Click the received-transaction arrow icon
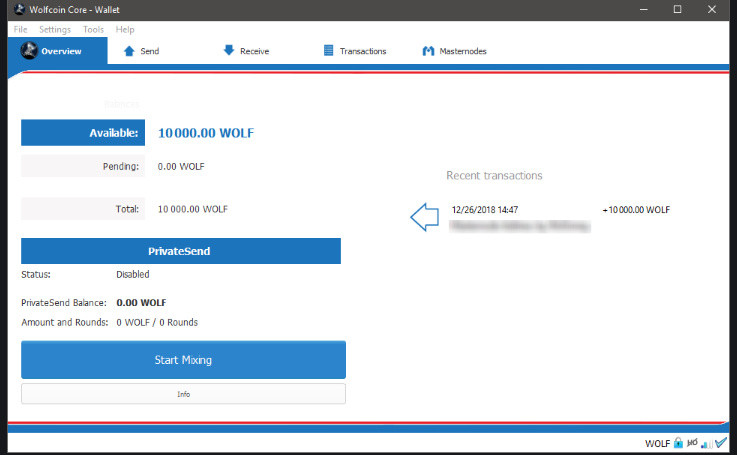The height and width of the screenshot is (455, 737). 424,217
